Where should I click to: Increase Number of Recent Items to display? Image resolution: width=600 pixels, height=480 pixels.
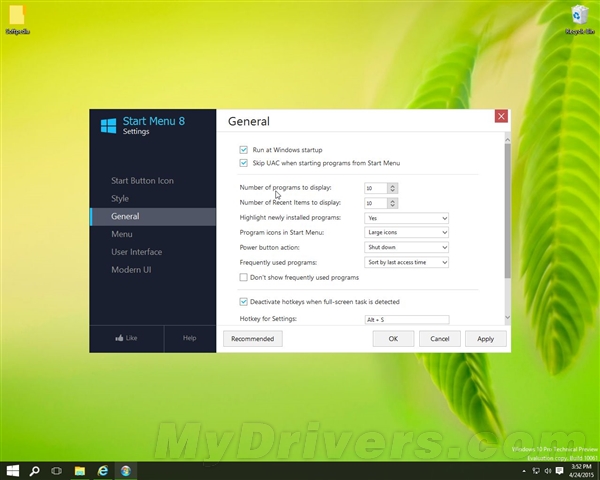point(393,201)
